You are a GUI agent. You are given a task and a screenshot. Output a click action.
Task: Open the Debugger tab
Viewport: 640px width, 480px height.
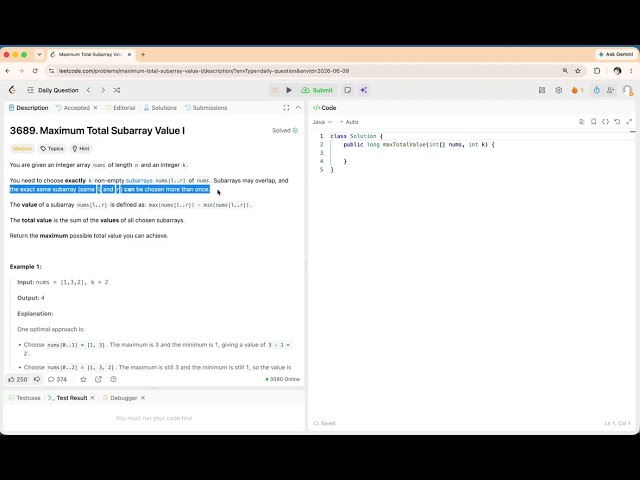(120, 398)
